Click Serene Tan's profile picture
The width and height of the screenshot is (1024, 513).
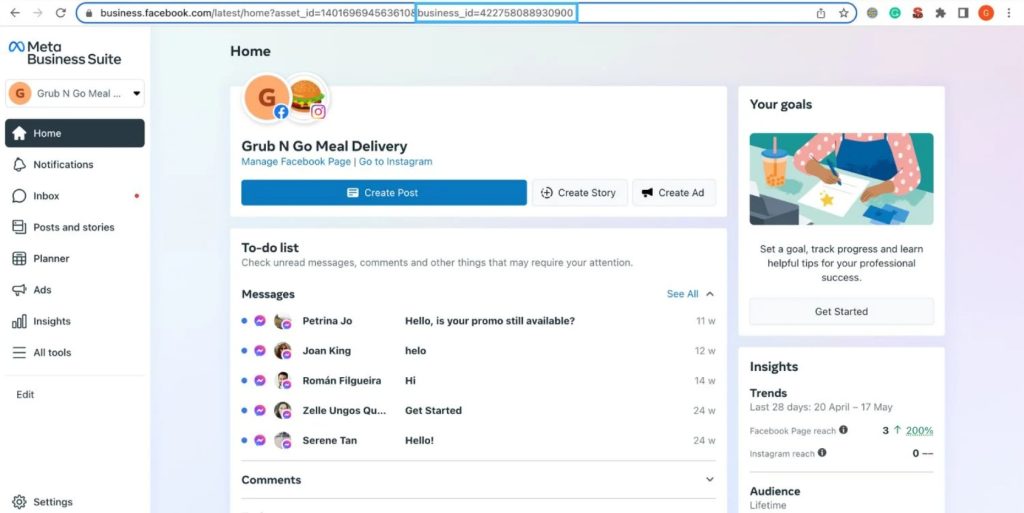283,441
